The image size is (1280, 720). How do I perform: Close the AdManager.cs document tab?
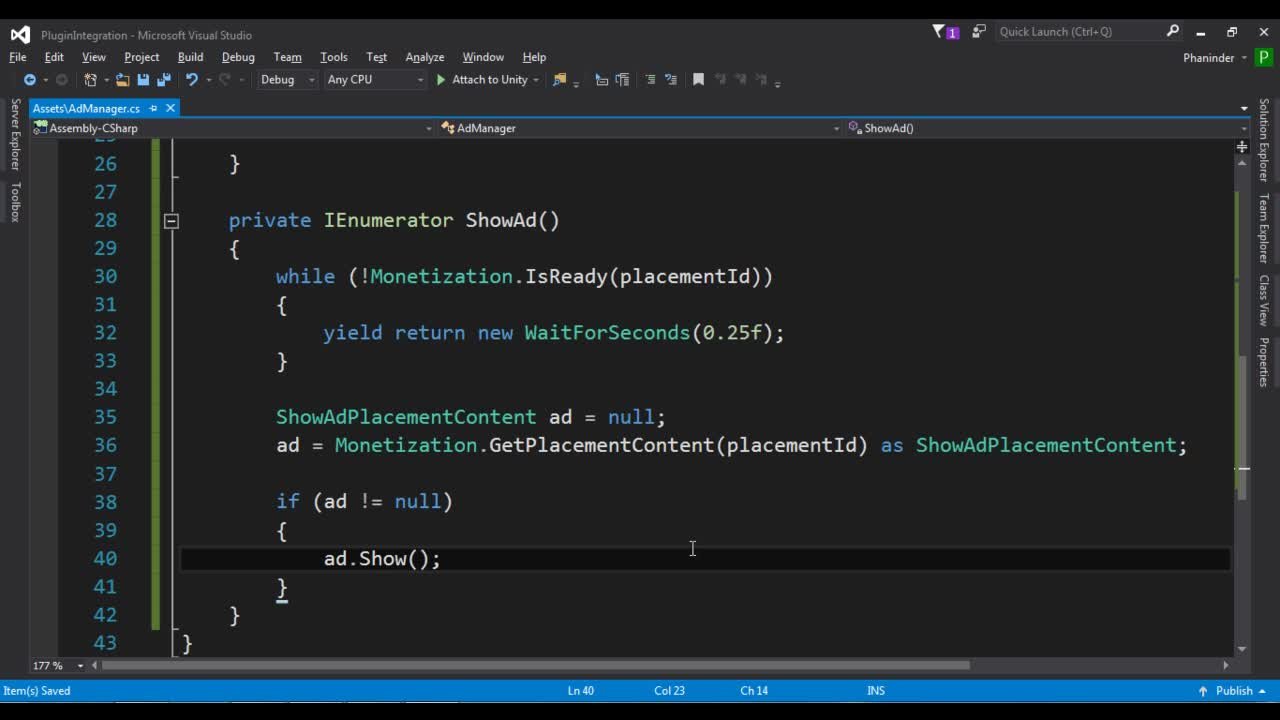(170, 108)
